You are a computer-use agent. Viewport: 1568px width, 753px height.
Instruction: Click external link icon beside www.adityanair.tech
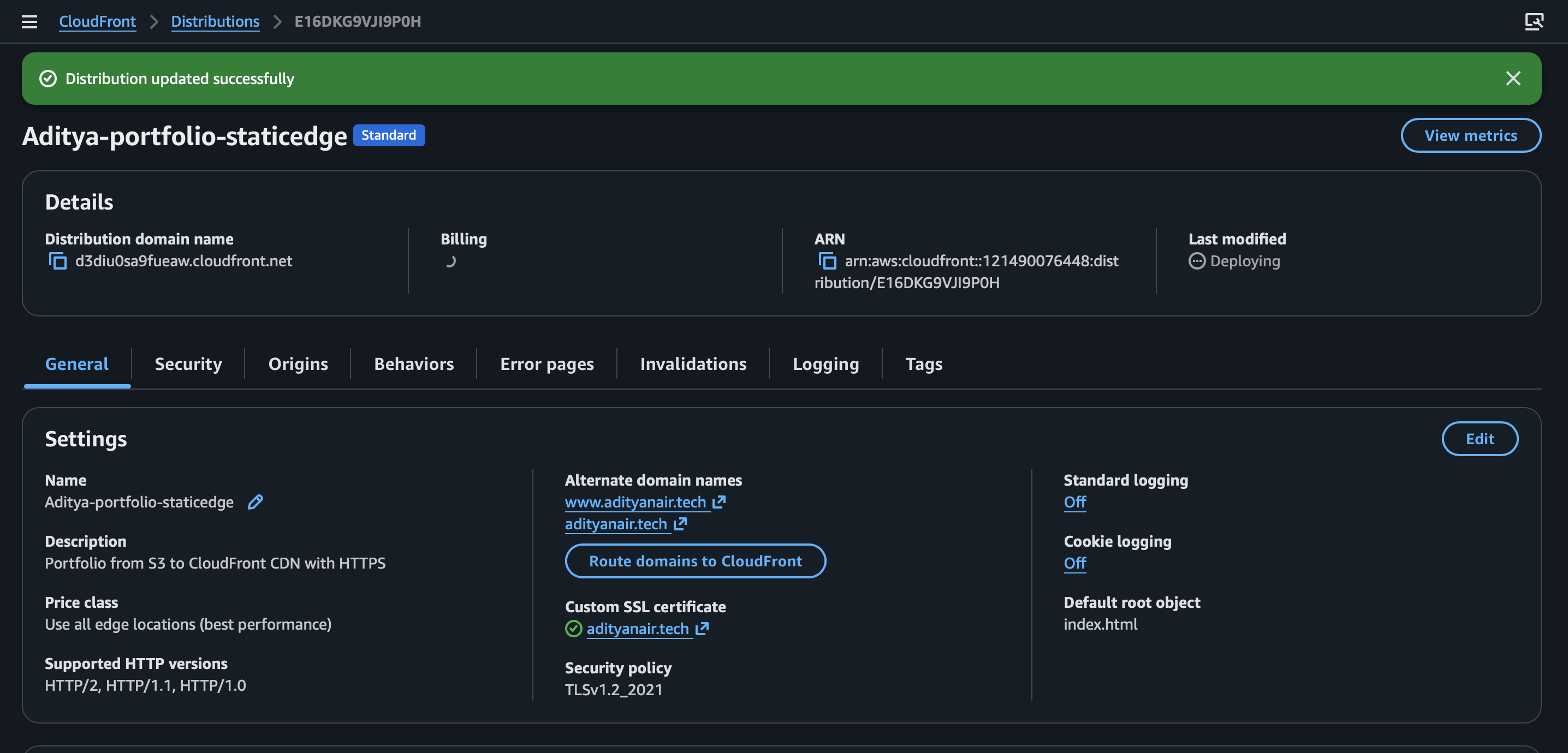720,502
